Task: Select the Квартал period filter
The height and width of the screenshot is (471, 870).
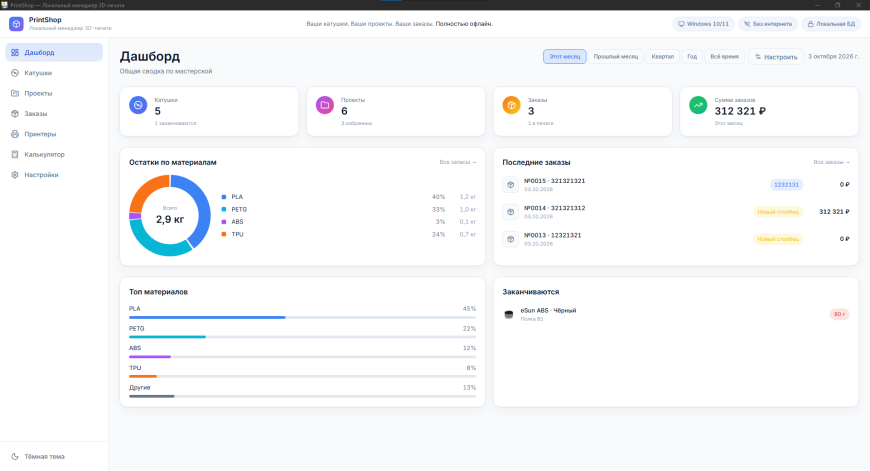Action: pos(662,57)
